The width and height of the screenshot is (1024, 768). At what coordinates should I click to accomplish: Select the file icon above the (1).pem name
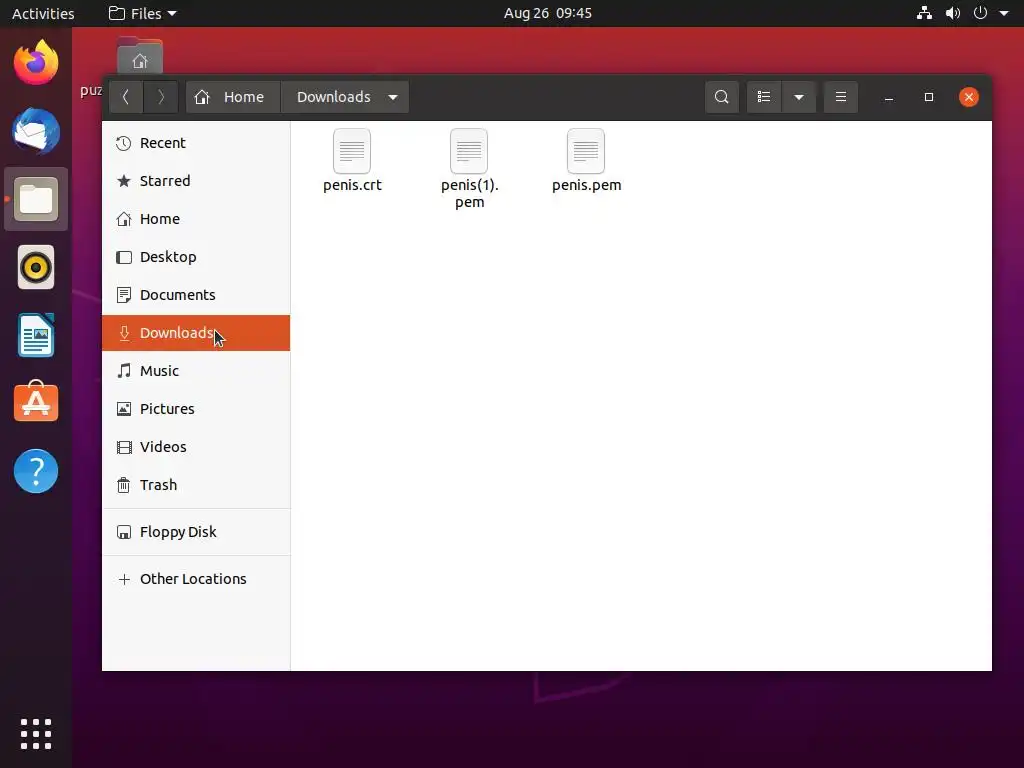click(x=469, y=151)
